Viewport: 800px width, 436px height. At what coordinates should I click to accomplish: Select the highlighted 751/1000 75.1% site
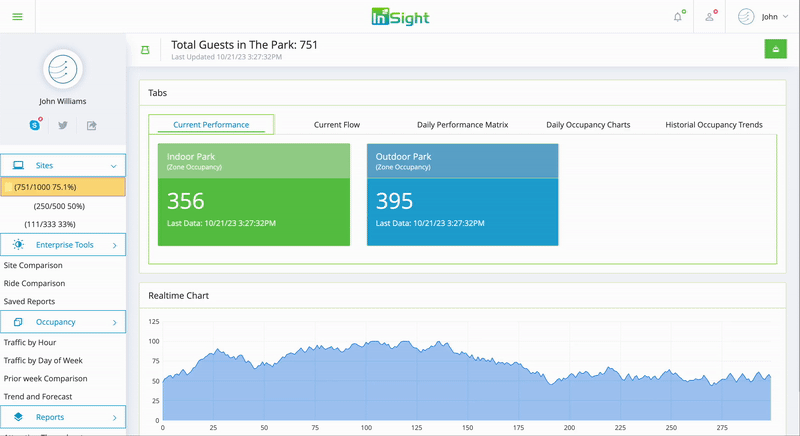click(x=63, y=187)
